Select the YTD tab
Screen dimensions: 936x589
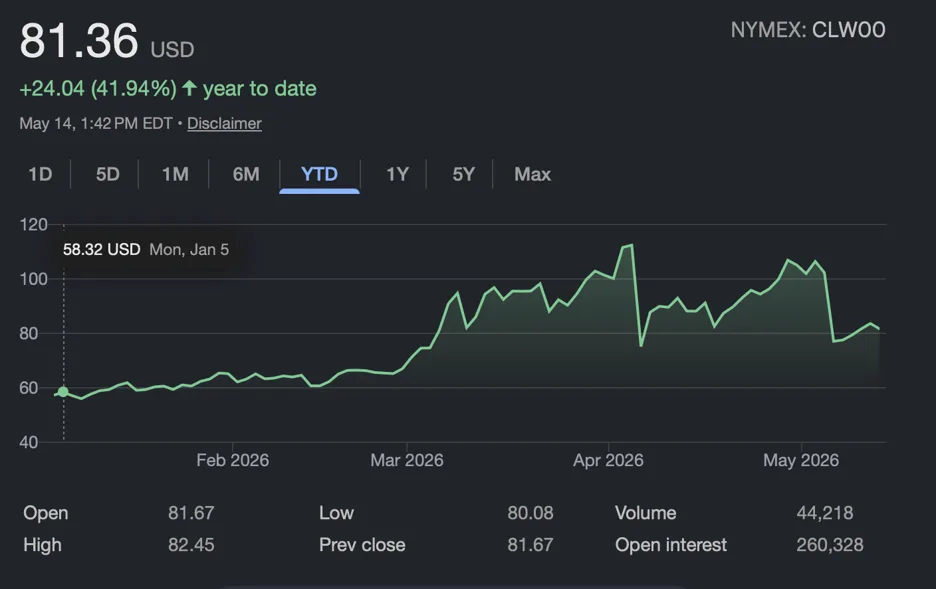(319, 174)
